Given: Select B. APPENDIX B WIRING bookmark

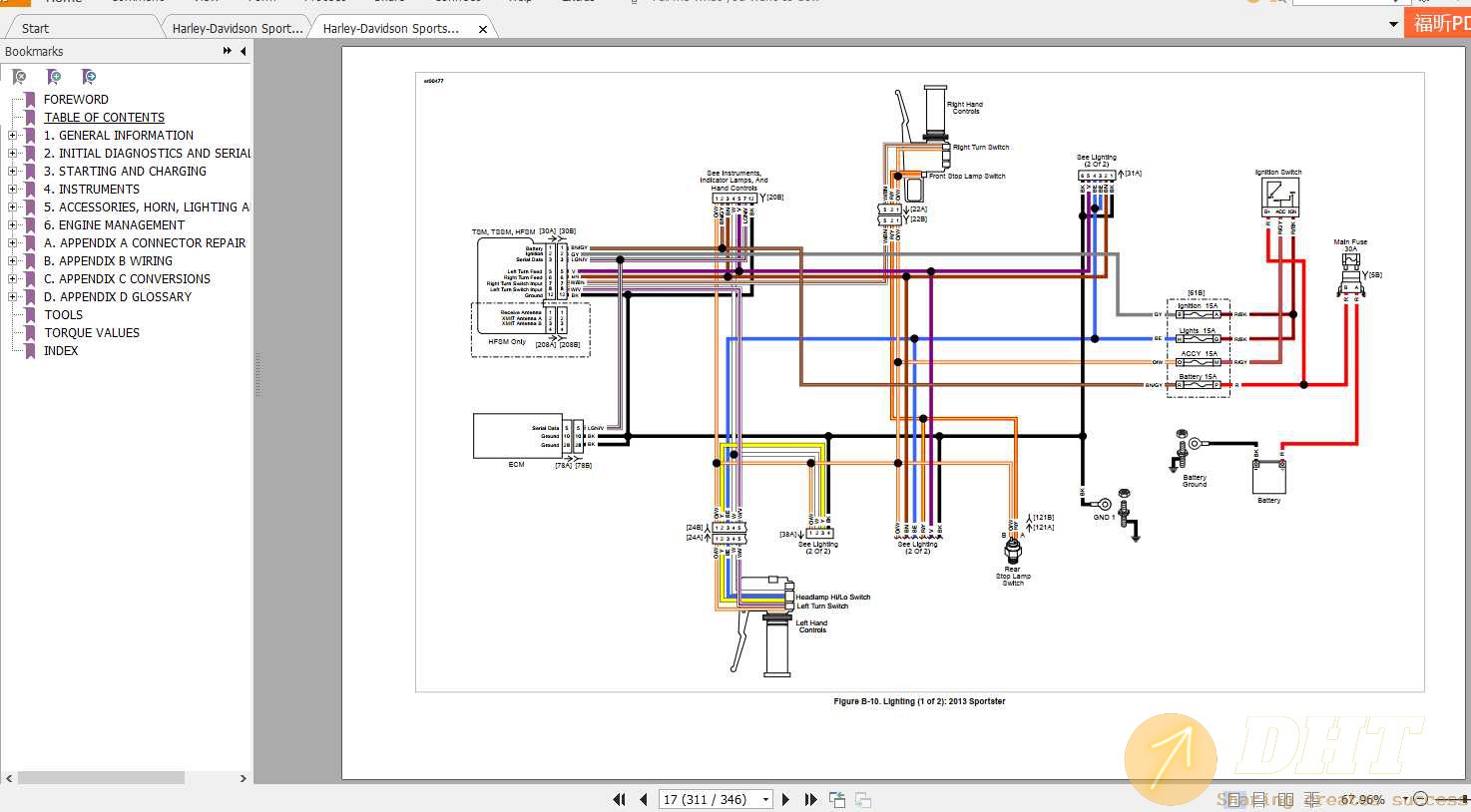Looking at the screenshot, I should point(108,260).
